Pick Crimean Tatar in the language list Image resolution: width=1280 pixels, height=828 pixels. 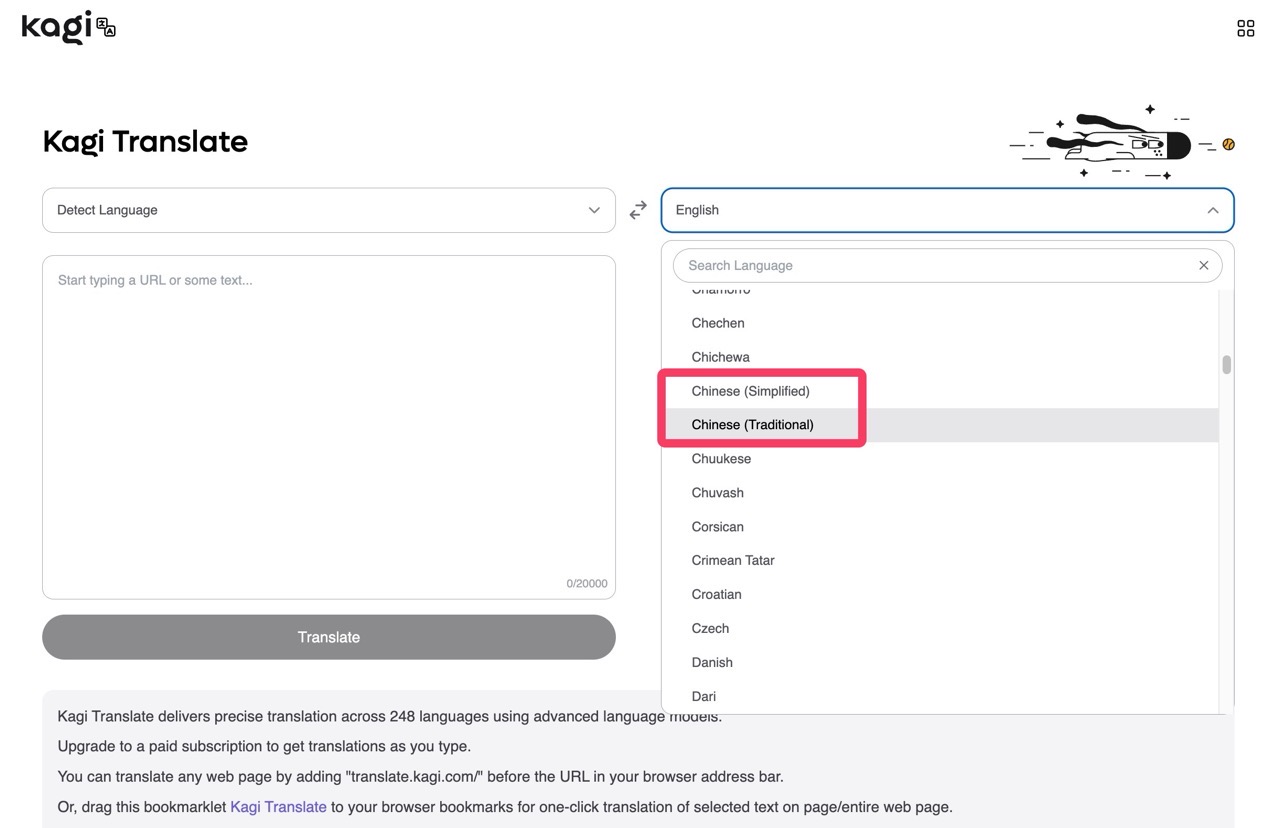click(x=940, y=561)
